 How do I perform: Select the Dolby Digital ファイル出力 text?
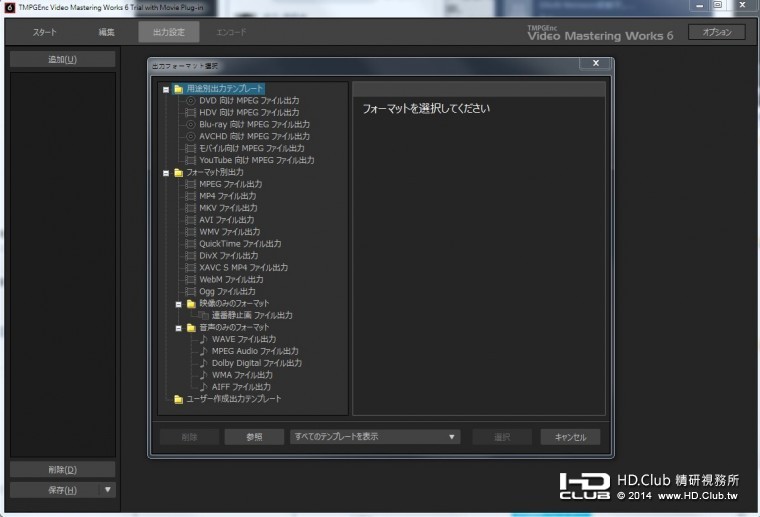(x=257, y=363)
